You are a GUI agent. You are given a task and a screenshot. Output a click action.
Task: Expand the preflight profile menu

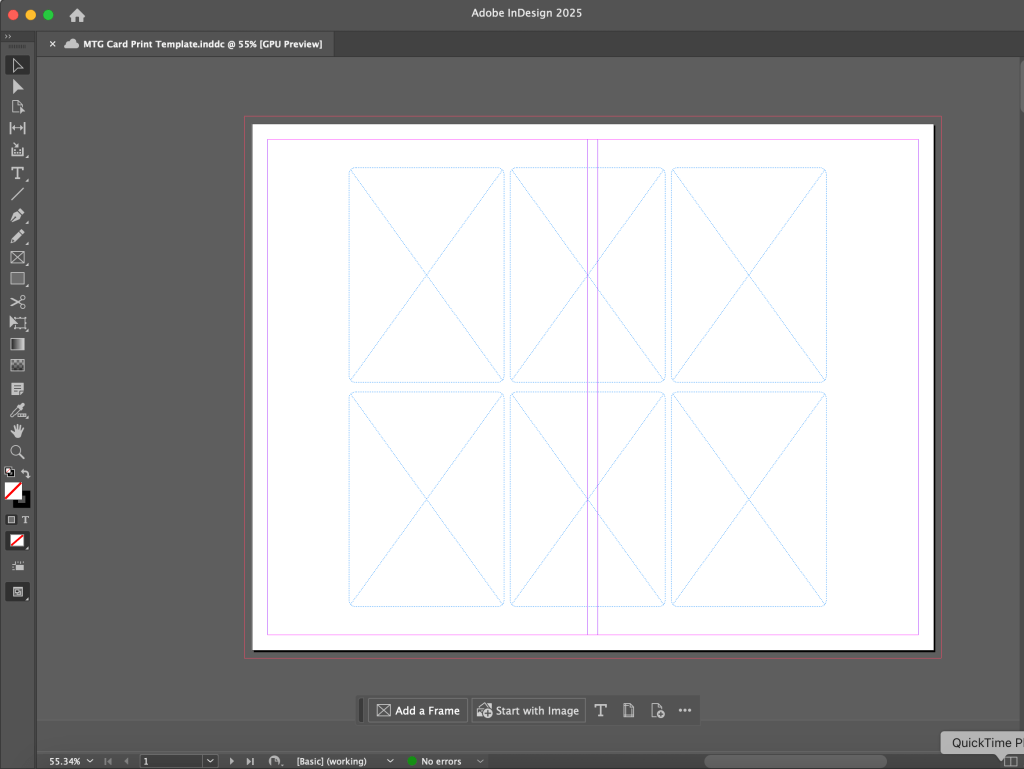tap(390, 762)
